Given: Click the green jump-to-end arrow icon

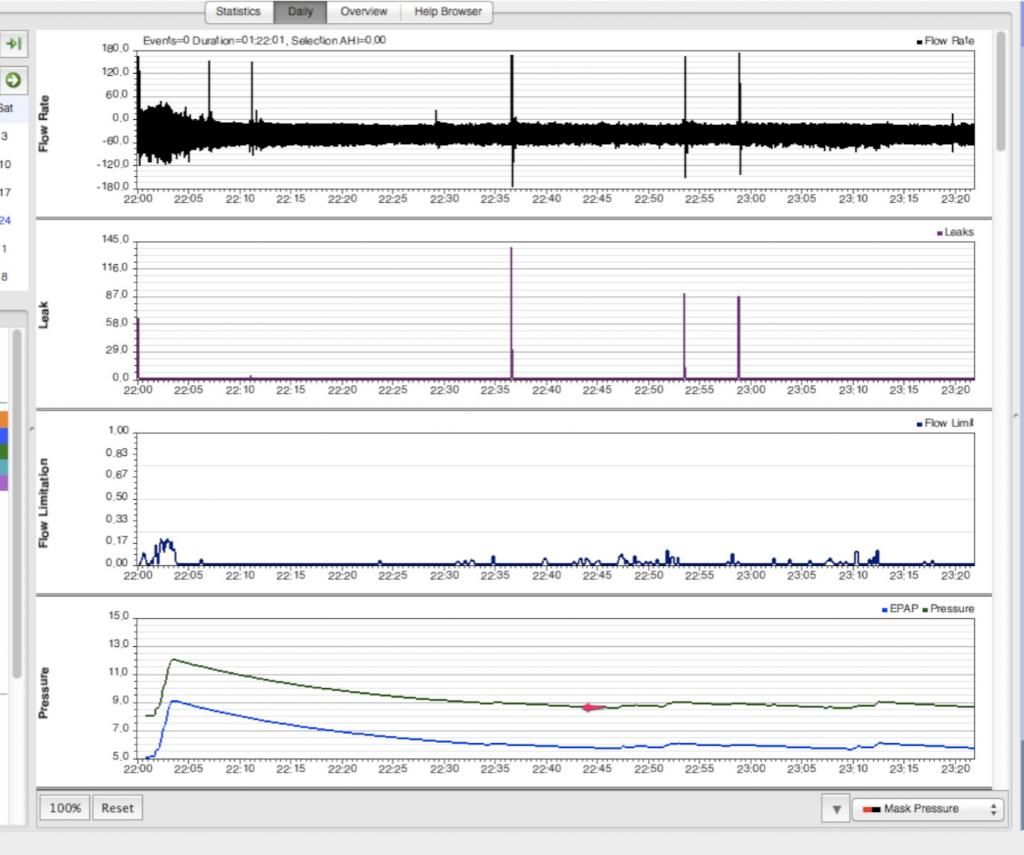Looking at the screenshot, I should (x=13, y=44).
